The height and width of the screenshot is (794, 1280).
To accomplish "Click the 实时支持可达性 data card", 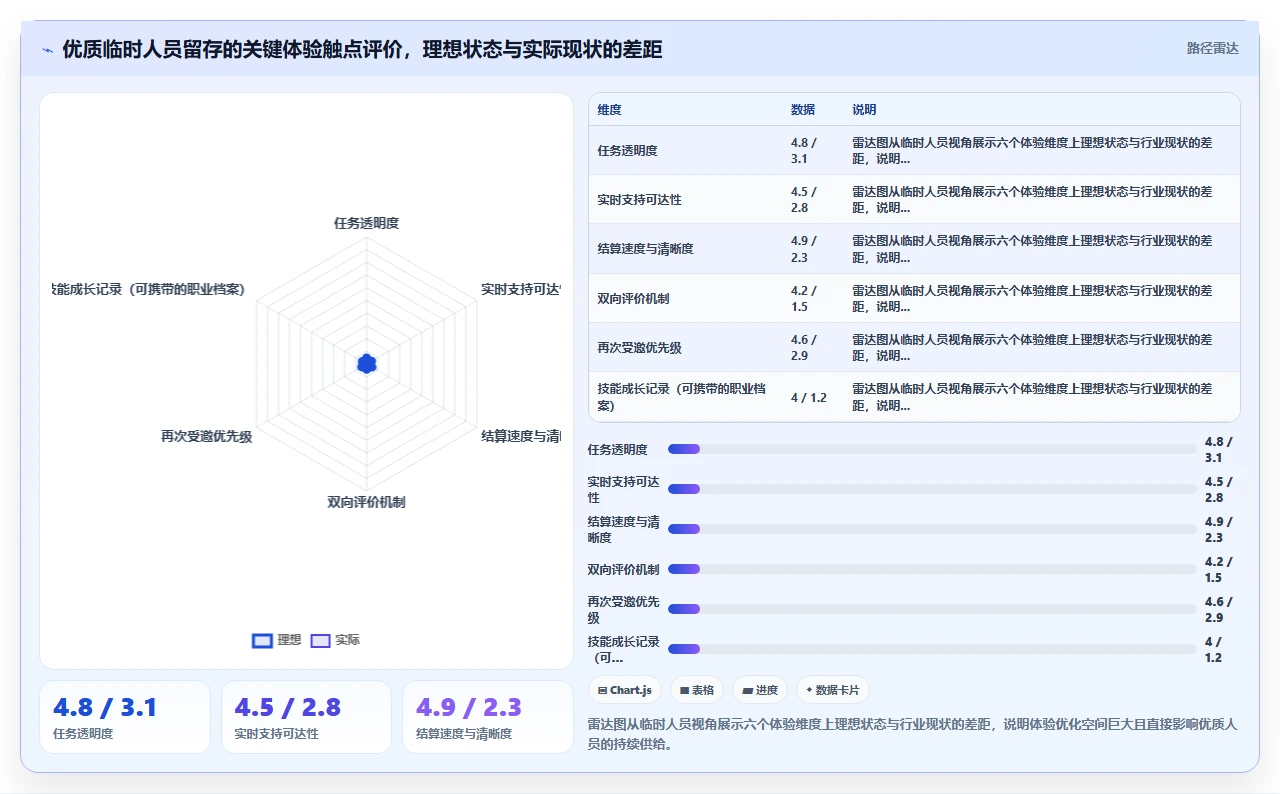I will click(x=306, y=717).
